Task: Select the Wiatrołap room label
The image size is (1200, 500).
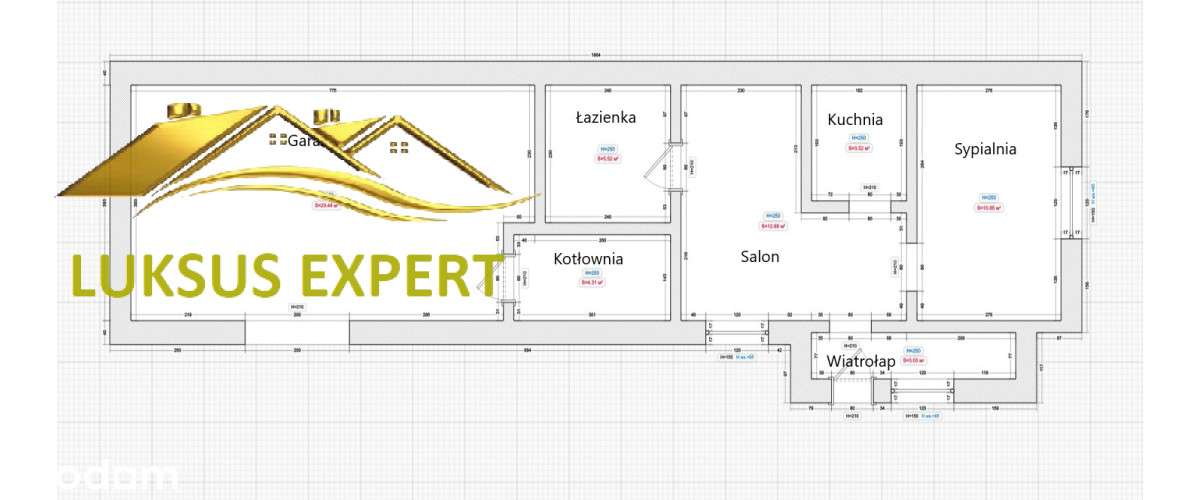Action: click(861, 361)
